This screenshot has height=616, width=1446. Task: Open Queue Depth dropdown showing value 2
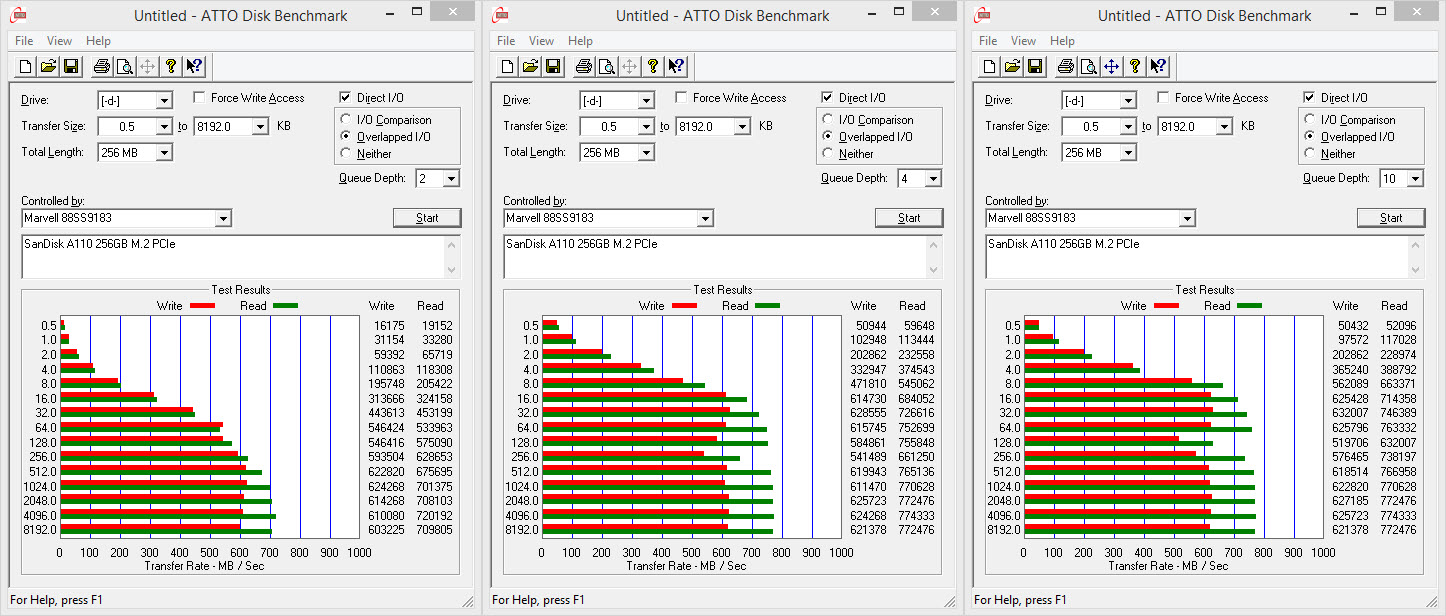(451, 179)
